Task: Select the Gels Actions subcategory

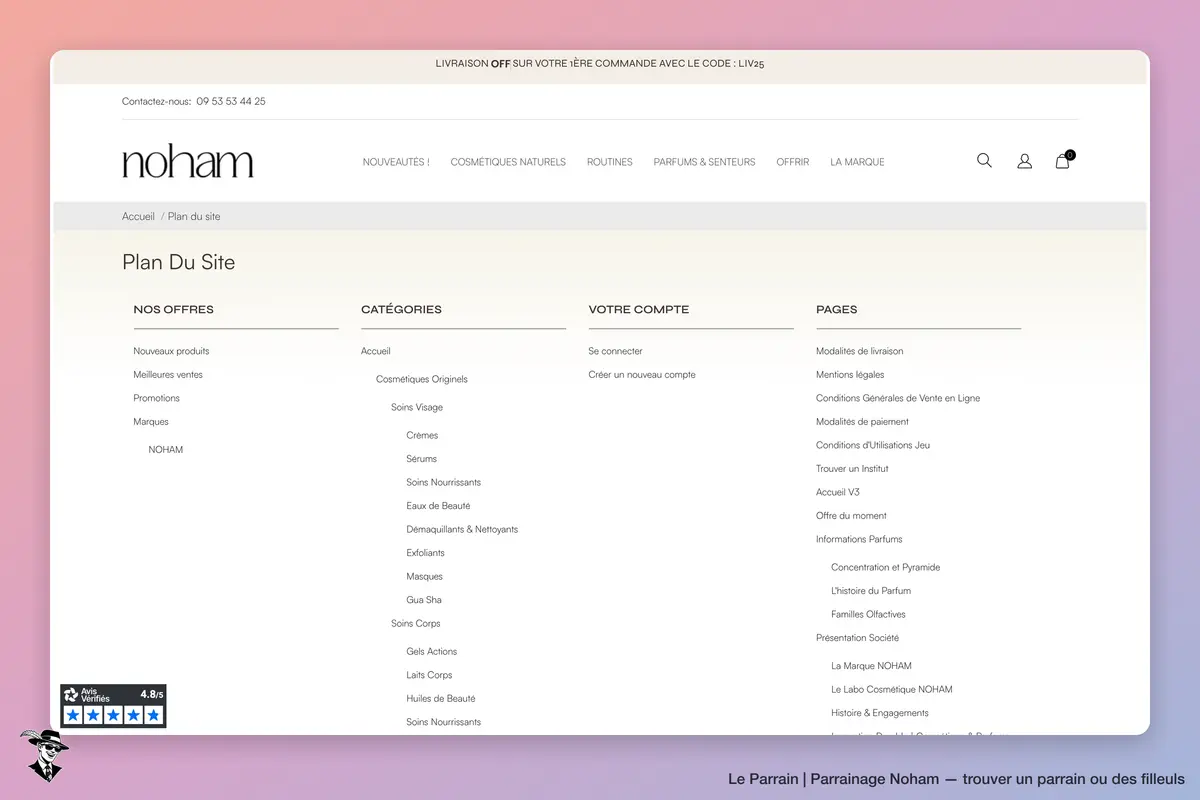Action: point(432,652)
